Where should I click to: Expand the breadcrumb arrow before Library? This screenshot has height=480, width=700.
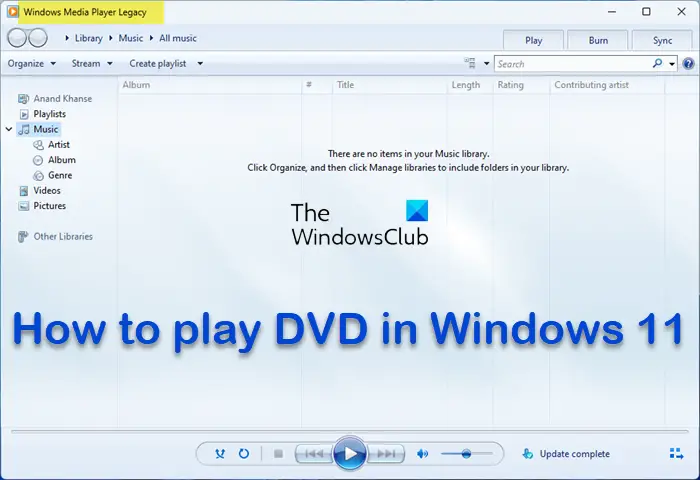pyautogui.click(x=67, y=38)
